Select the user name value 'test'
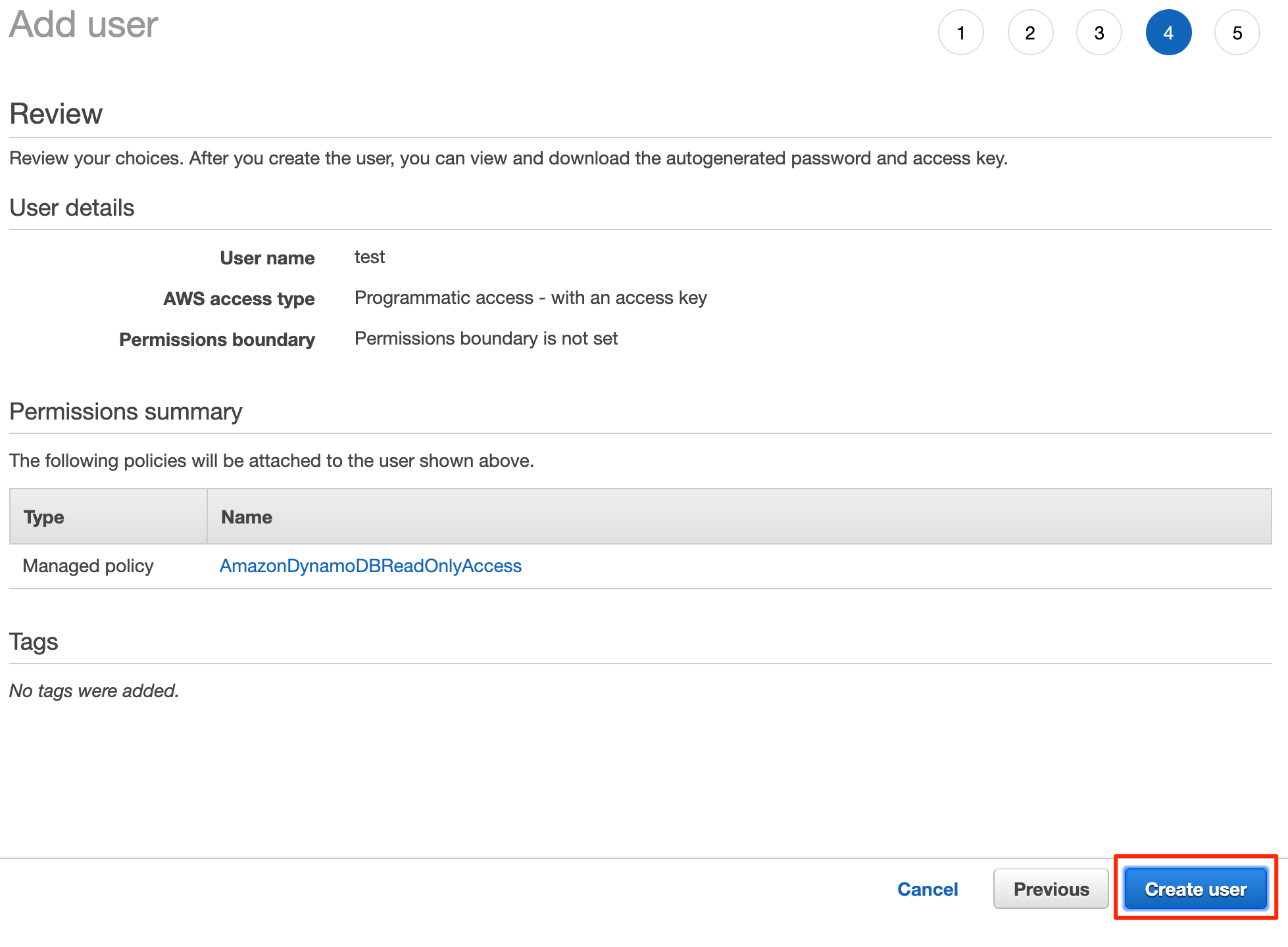The height and width of the screenshot is (947, 1288). point(370,257)
